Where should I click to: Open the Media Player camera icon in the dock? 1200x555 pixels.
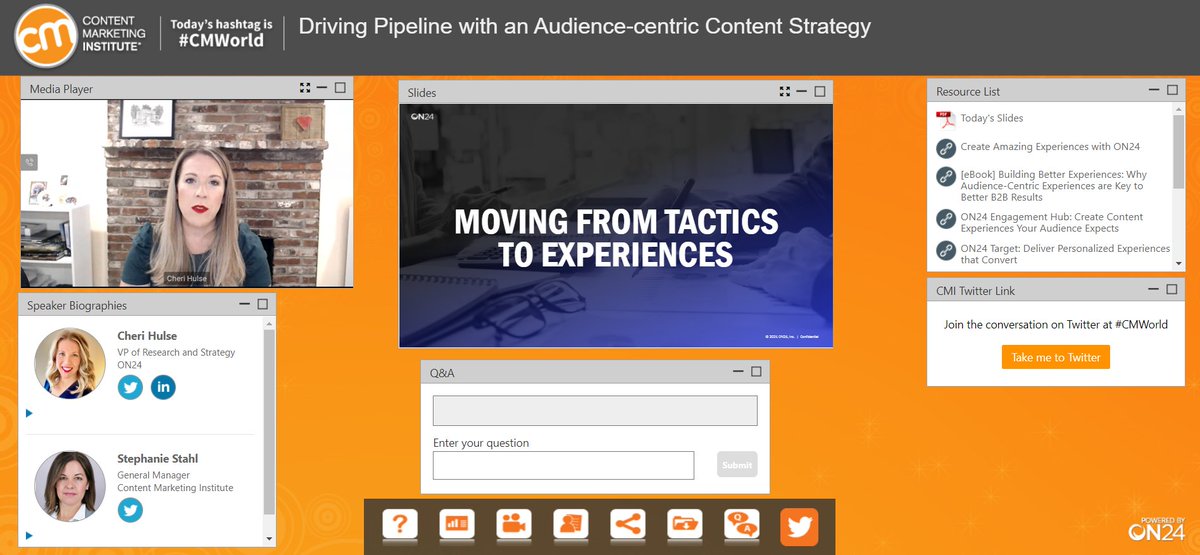click(x=514, y=526)
